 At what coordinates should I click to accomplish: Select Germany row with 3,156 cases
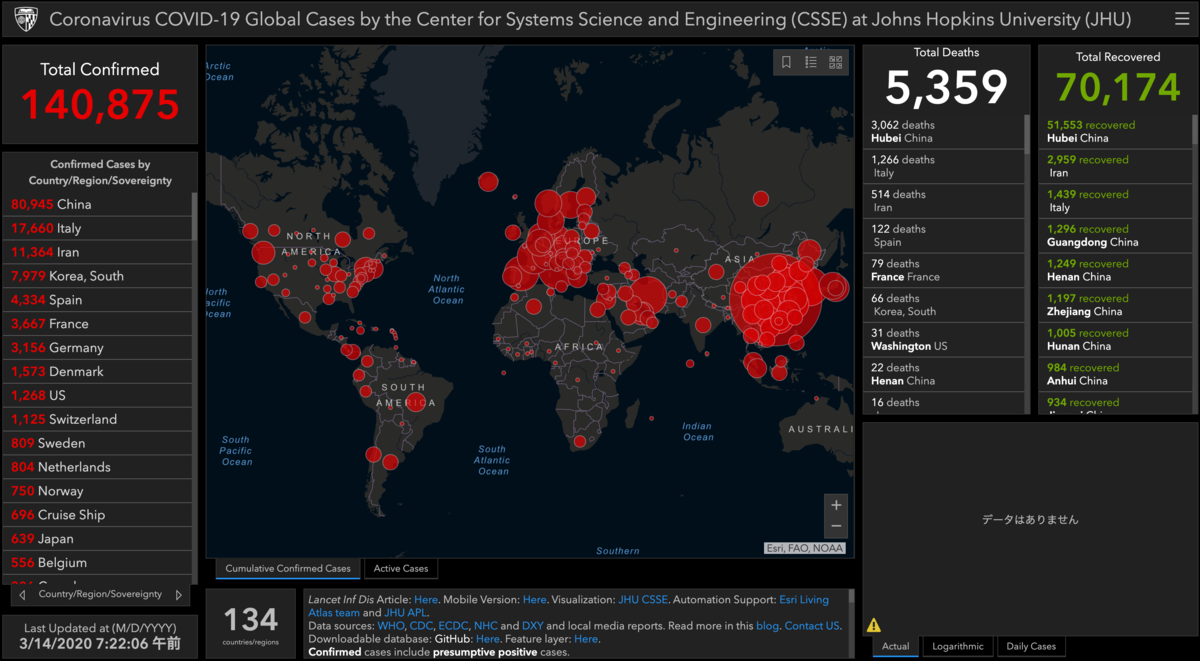pyautogui.click(x=97, y=348)
